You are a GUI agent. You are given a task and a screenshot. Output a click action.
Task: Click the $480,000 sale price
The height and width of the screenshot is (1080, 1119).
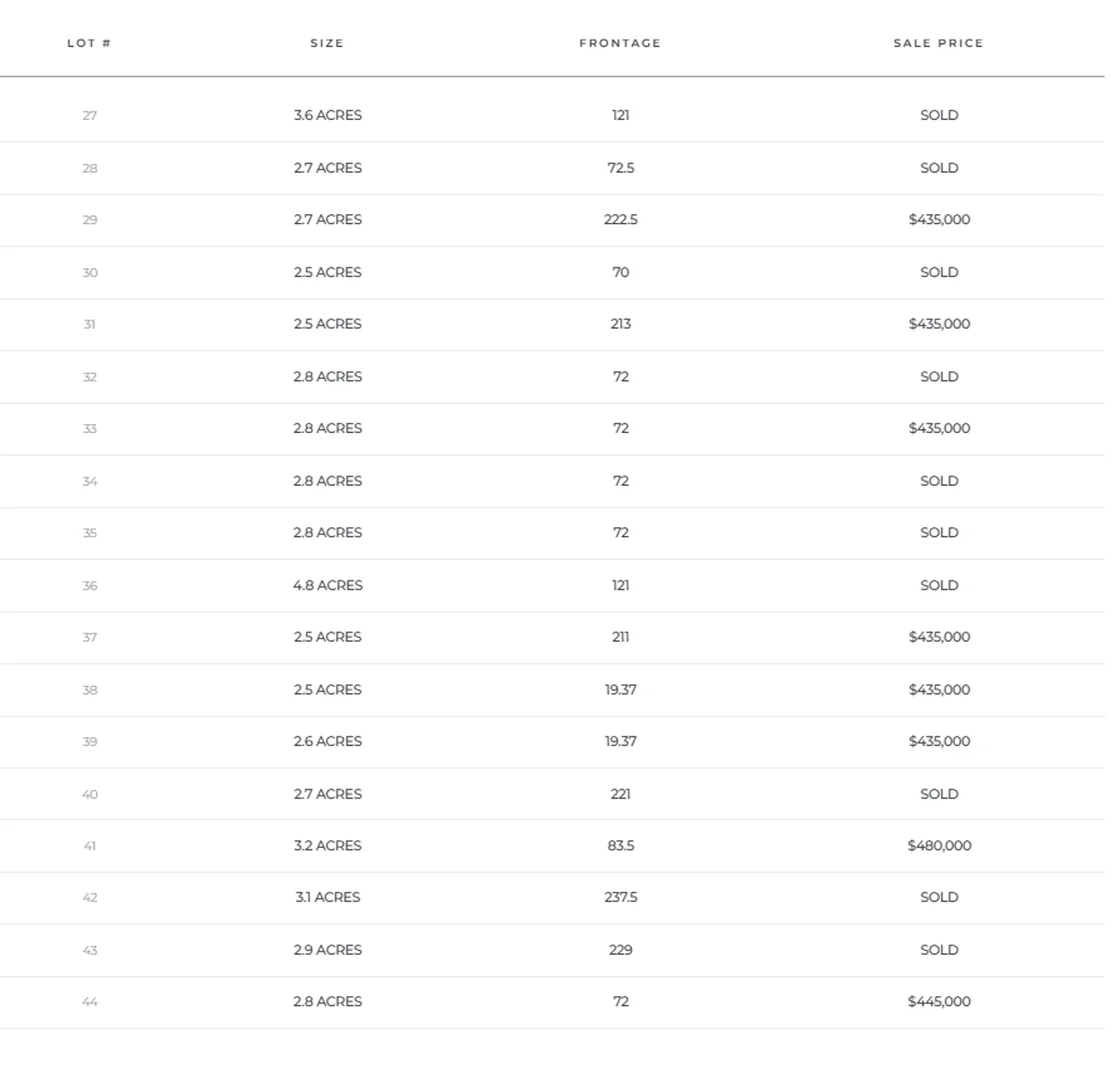tap(939, 846)
